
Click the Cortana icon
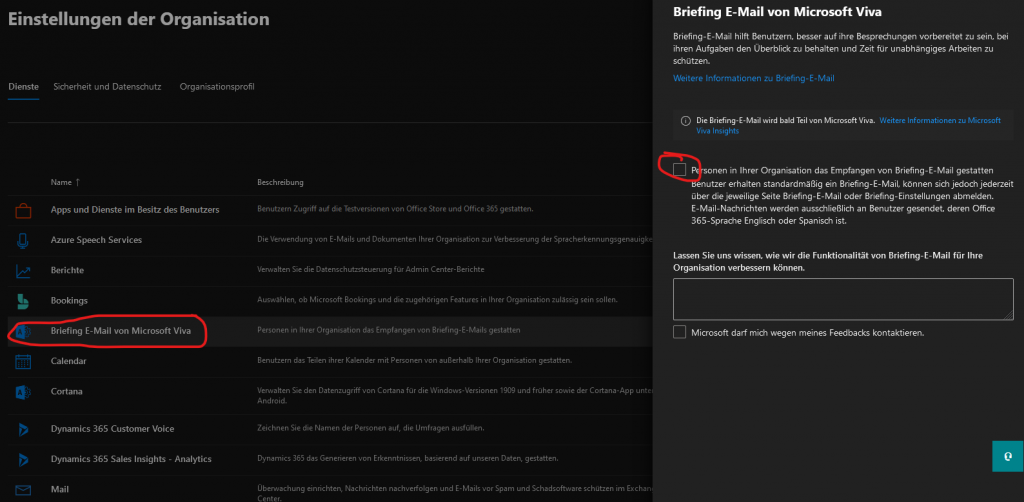click(23, 392)
